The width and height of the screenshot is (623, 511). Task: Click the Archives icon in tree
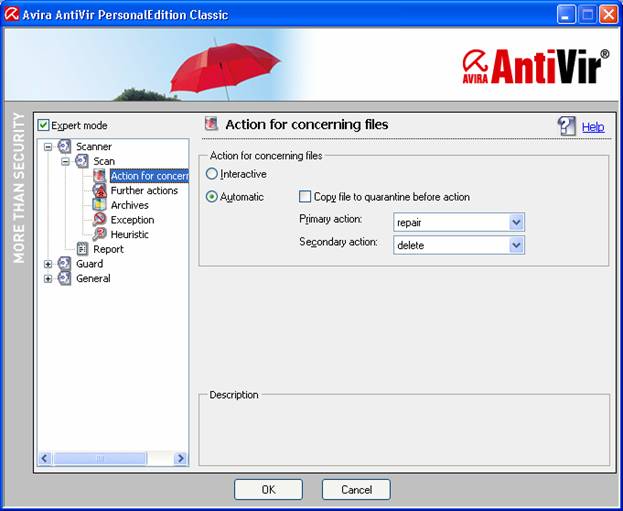pos(100,205)
